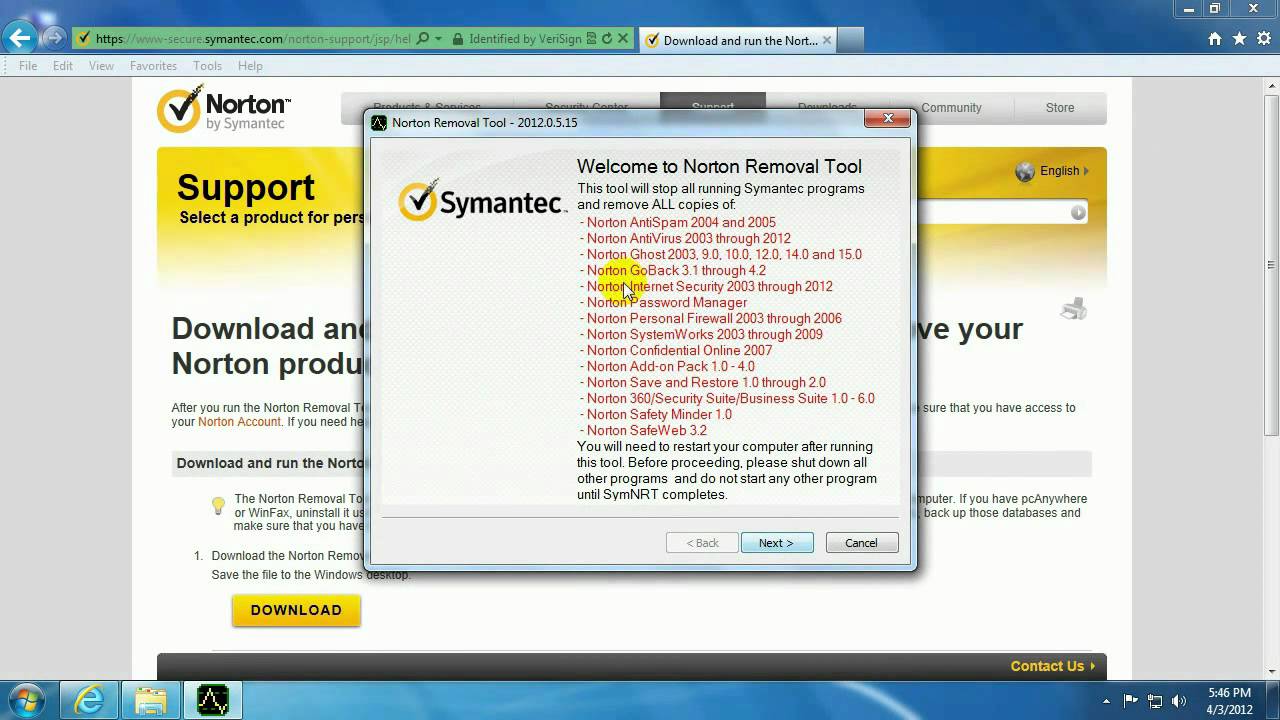Click 'Welcome to Norton Removal Tool' heading
This screenshot has height=720, width=1280.
click(719, 167)
